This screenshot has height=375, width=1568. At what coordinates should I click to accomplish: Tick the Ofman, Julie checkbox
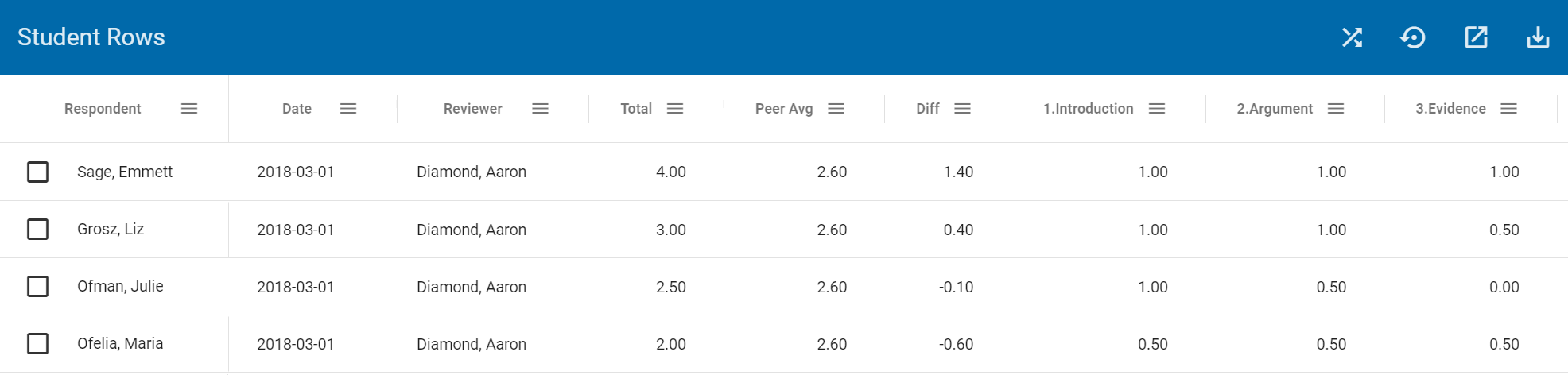[x=38, y=287]
